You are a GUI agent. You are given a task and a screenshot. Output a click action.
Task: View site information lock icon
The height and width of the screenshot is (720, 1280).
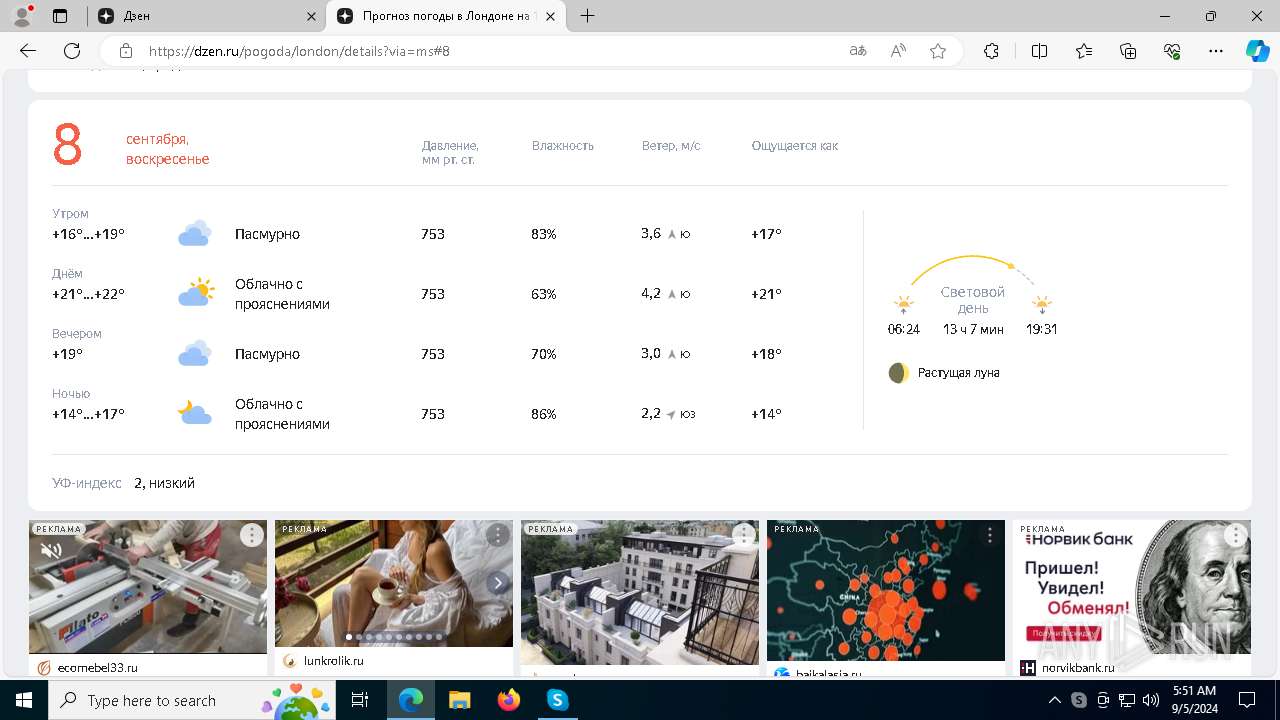(x=125, y=51)
